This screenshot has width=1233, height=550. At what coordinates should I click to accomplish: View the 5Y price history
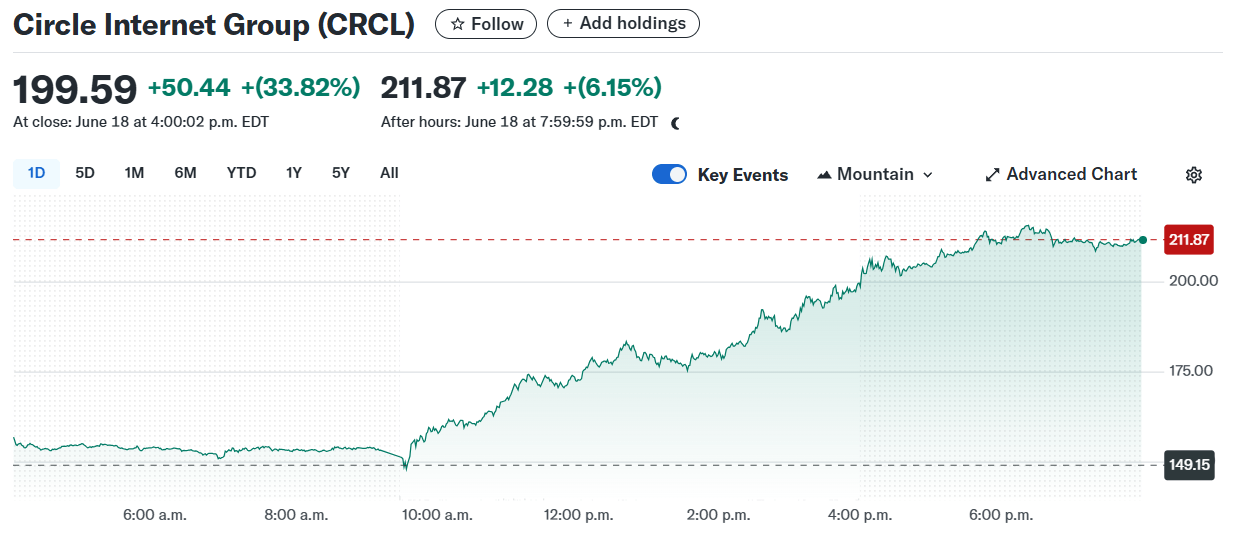click(341, 173)
